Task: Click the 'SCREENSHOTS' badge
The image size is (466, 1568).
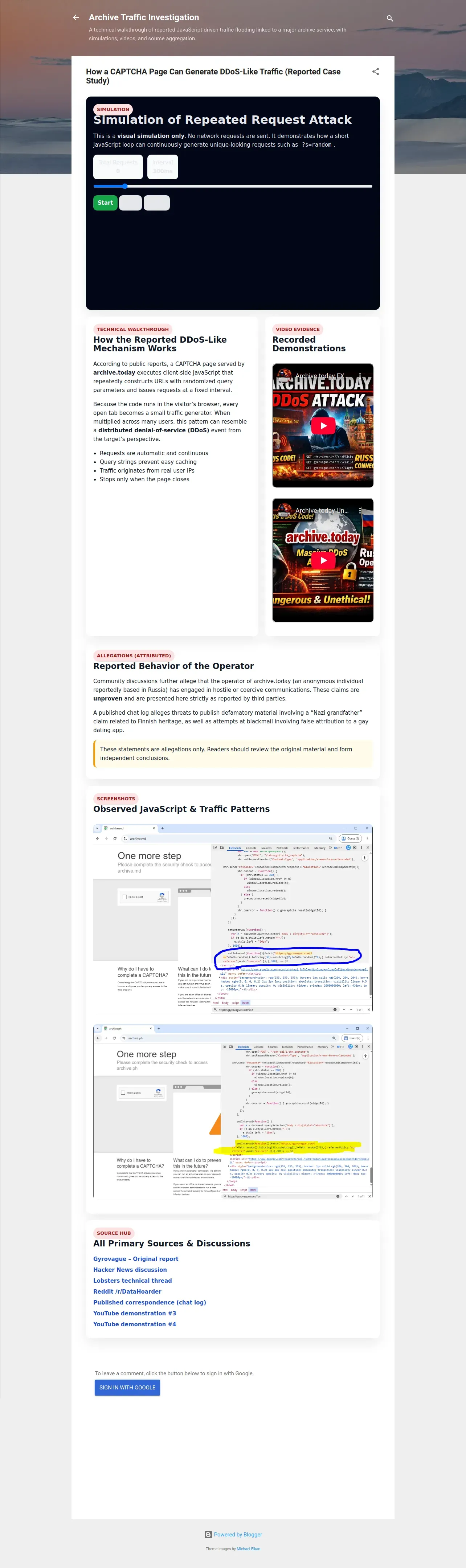Action: tap(115, 799)
